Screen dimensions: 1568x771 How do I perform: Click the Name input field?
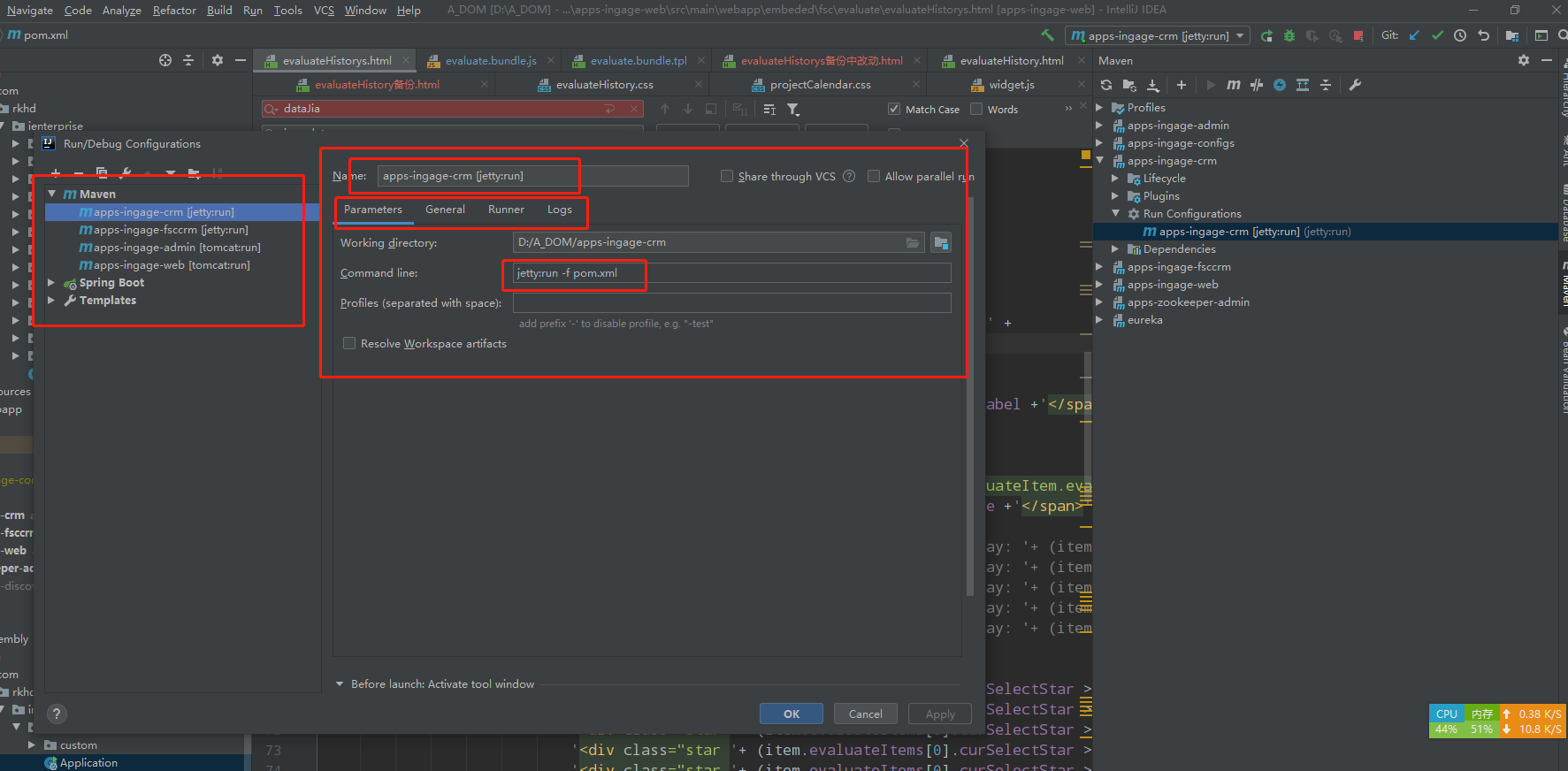(x=532, y=176)
